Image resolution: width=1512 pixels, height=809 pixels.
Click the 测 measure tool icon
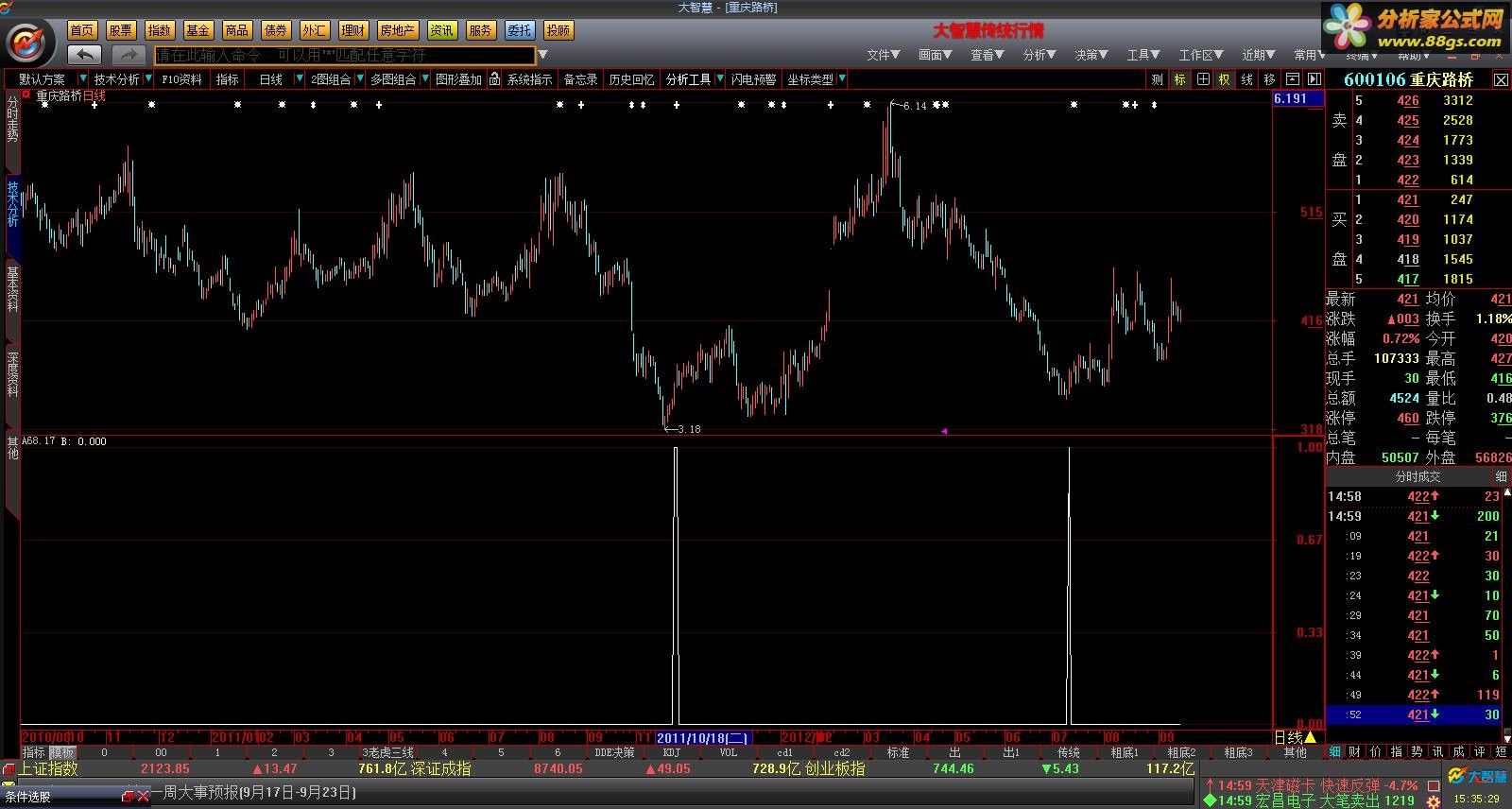coord(1158,79)
